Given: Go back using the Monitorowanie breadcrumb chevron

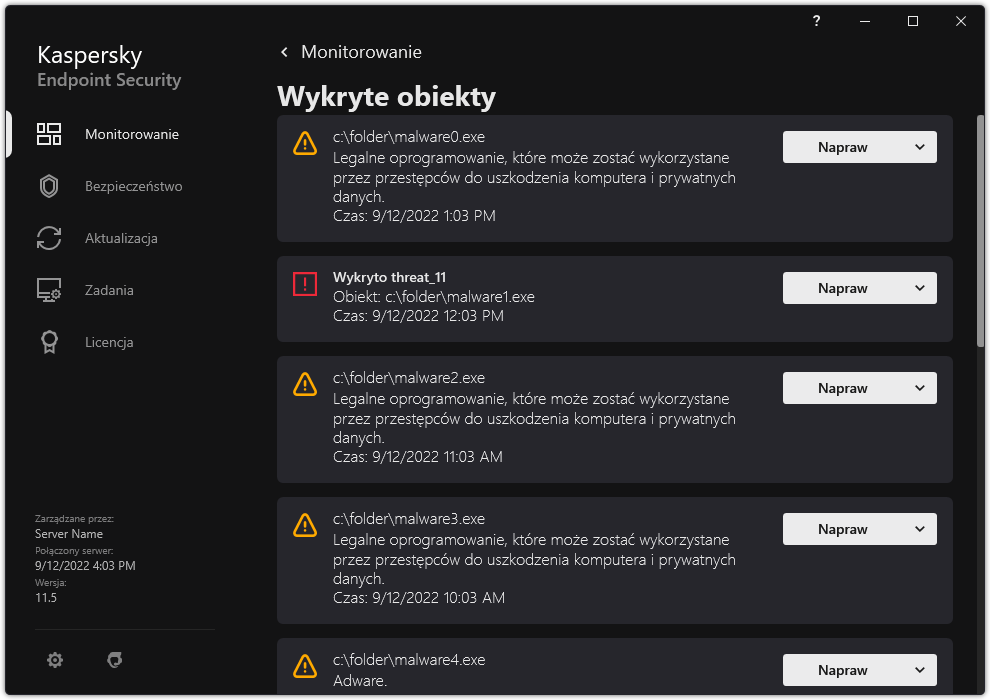Looking at the screenshot, I should [x=283, y=51].
